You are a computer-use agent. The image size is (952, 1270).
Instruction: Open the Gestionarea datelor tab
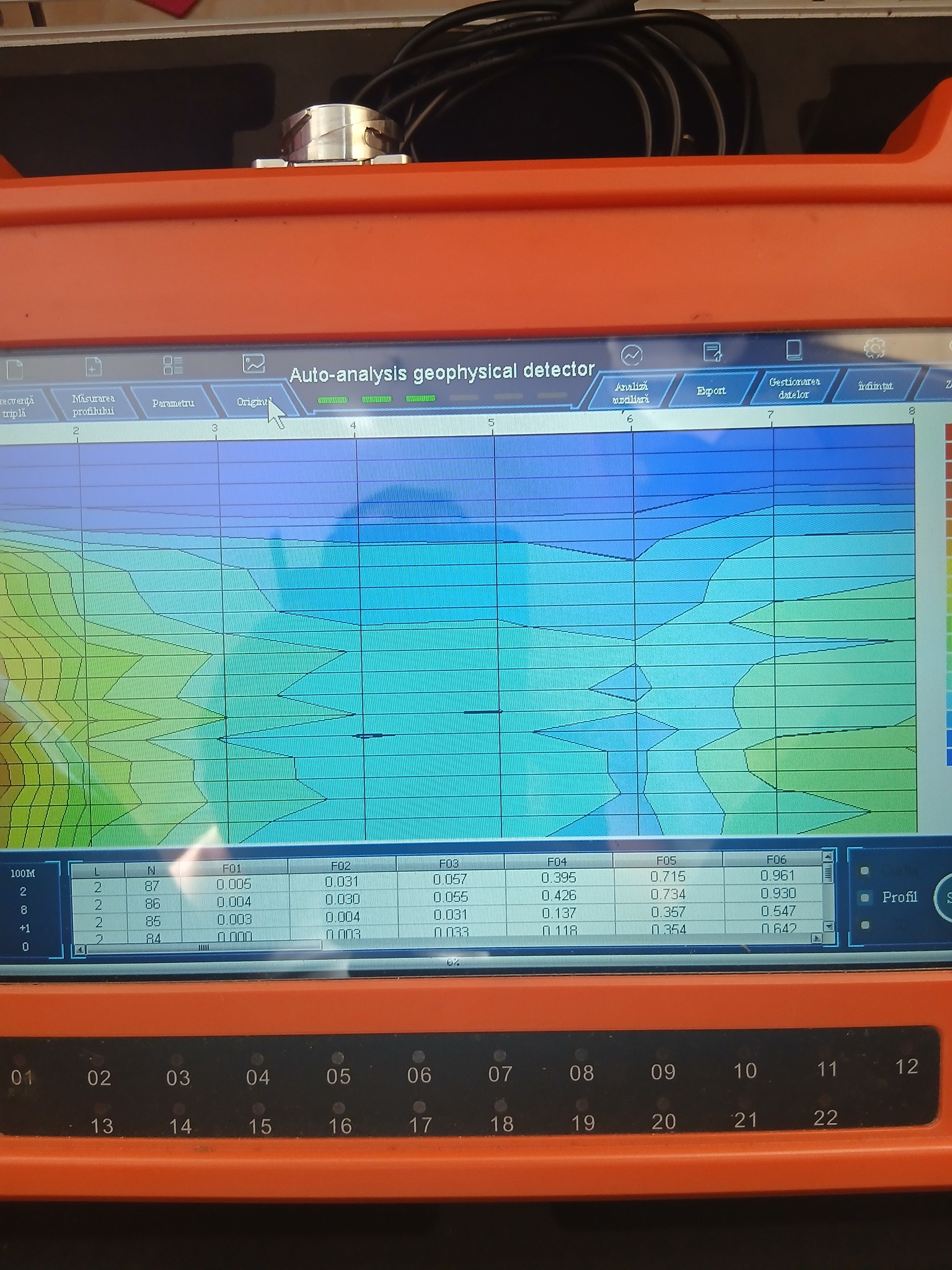pos(793,388)
